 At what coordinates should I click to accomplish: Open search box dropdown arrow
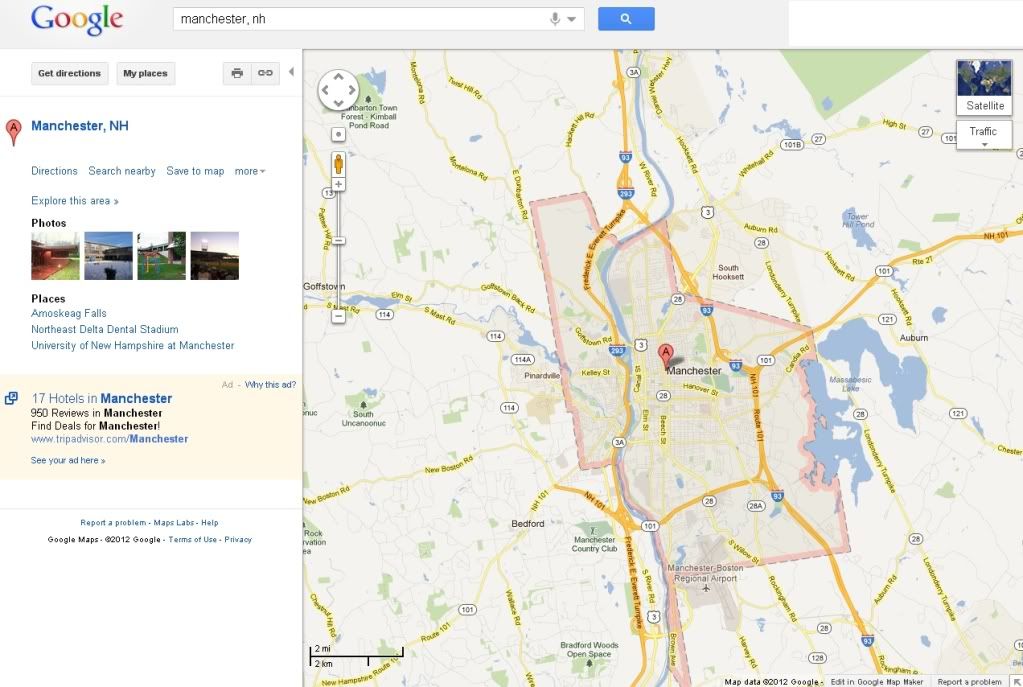572,19
